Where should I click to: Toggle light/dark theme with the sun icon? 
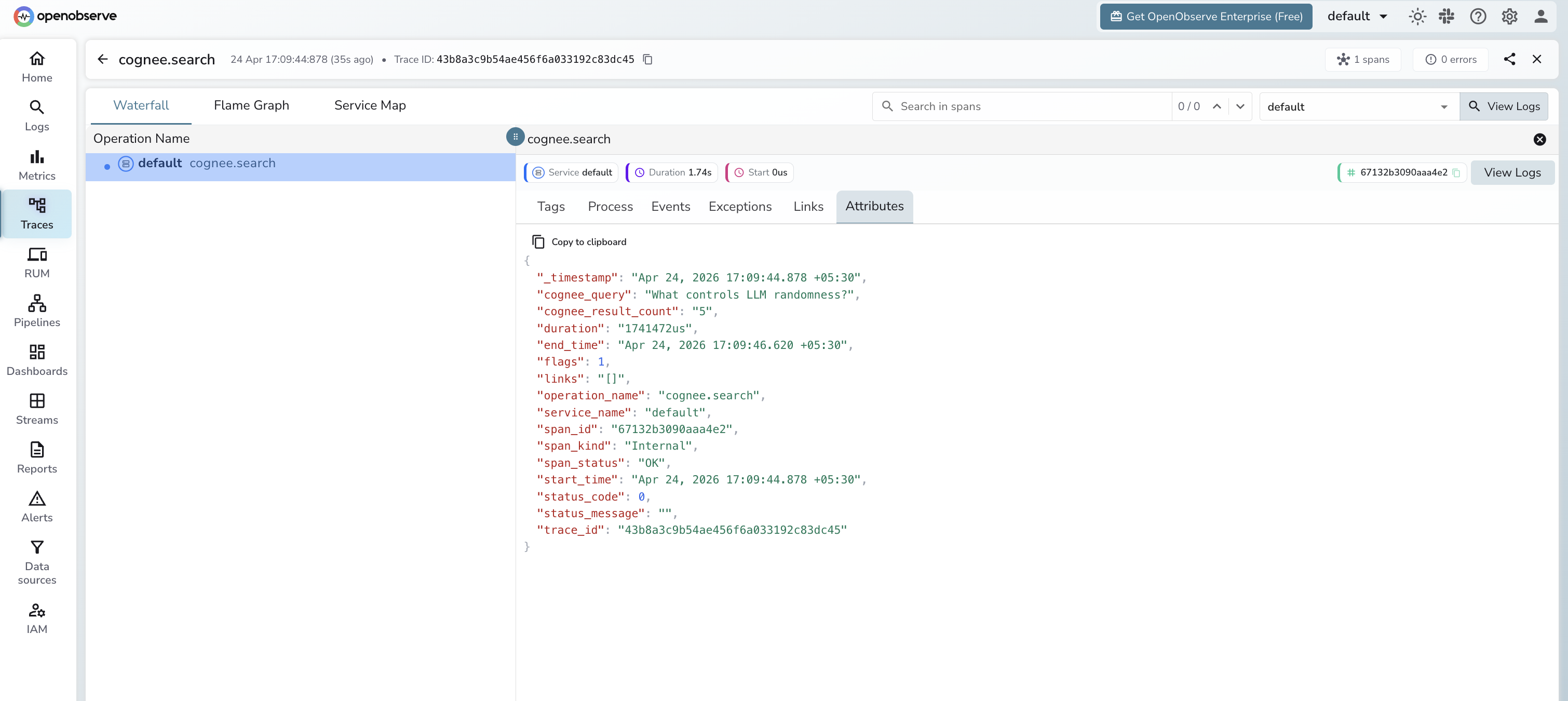click(x=1417, y=17)
